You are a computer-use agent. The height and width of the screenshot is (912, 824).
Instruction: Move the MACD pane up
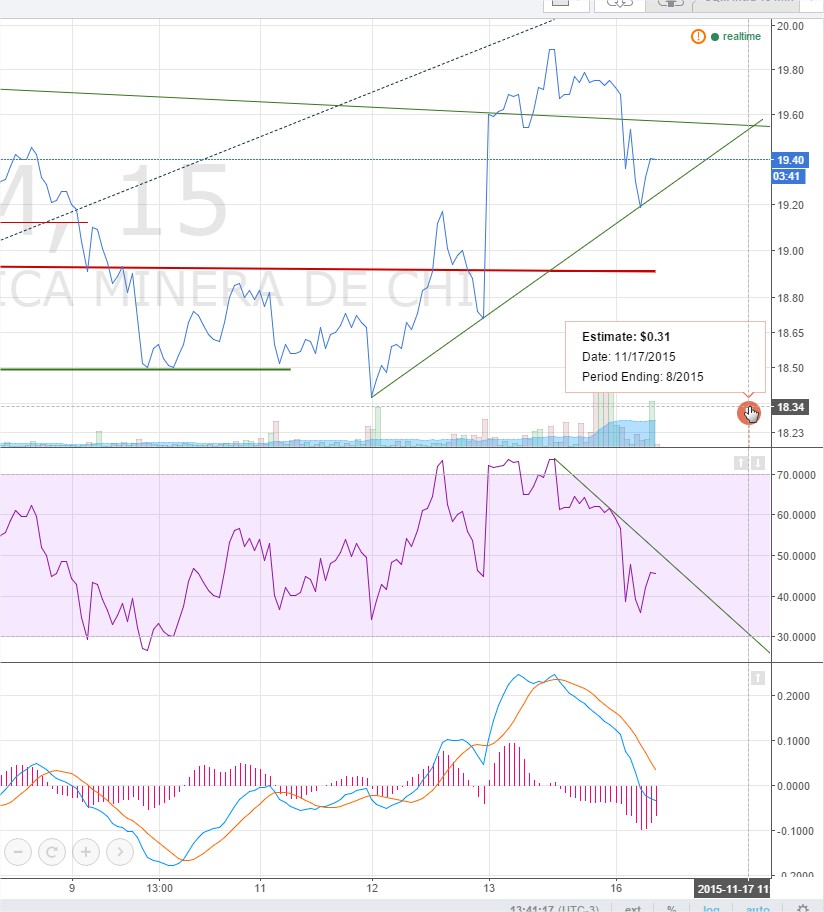pos(758,678)
